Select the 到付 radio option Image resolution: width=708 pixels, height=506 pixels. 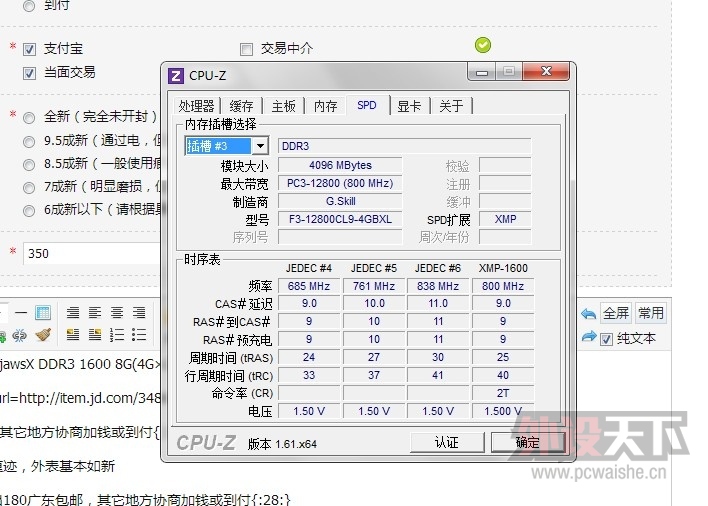29,6
